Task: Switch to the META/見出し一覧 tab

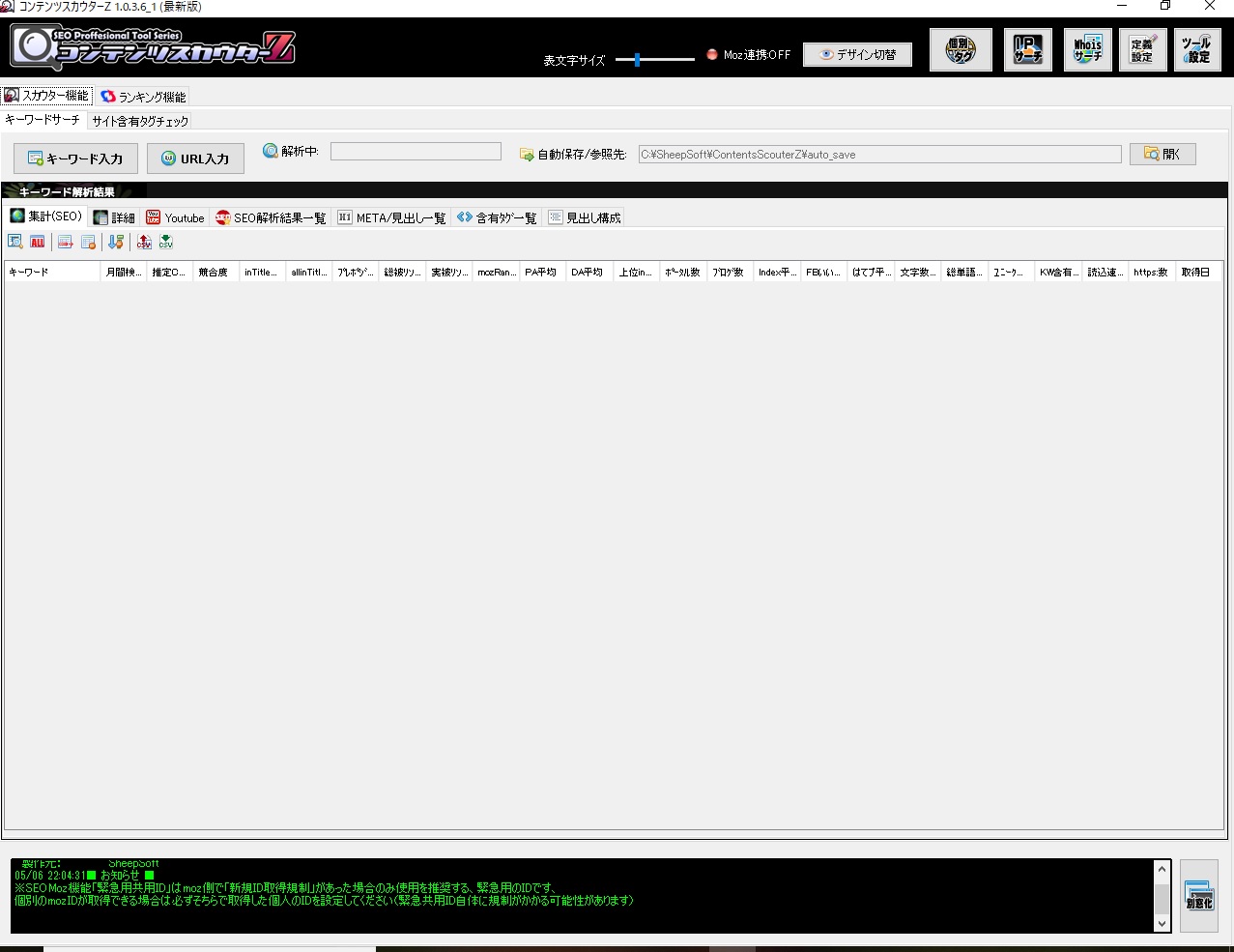Action: click(x=391, y=217)
